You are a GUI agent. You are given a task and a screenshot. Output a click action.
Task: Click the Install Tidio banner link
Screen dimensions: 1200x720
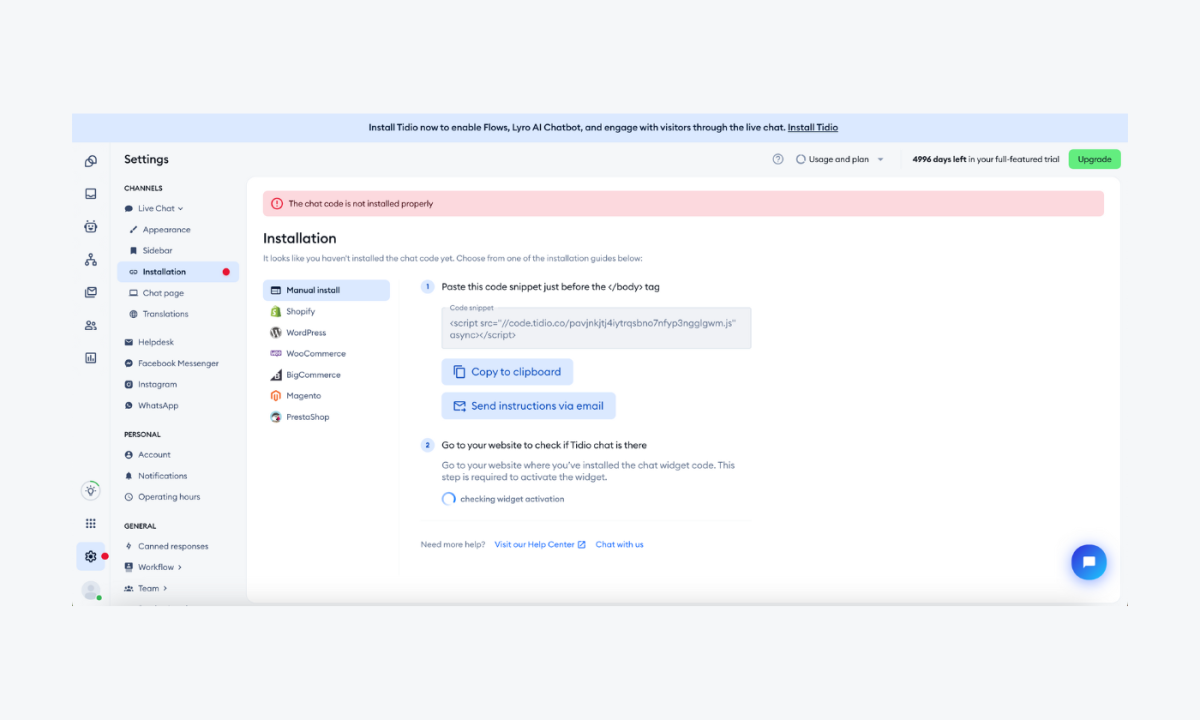click(x=813, y=127)
